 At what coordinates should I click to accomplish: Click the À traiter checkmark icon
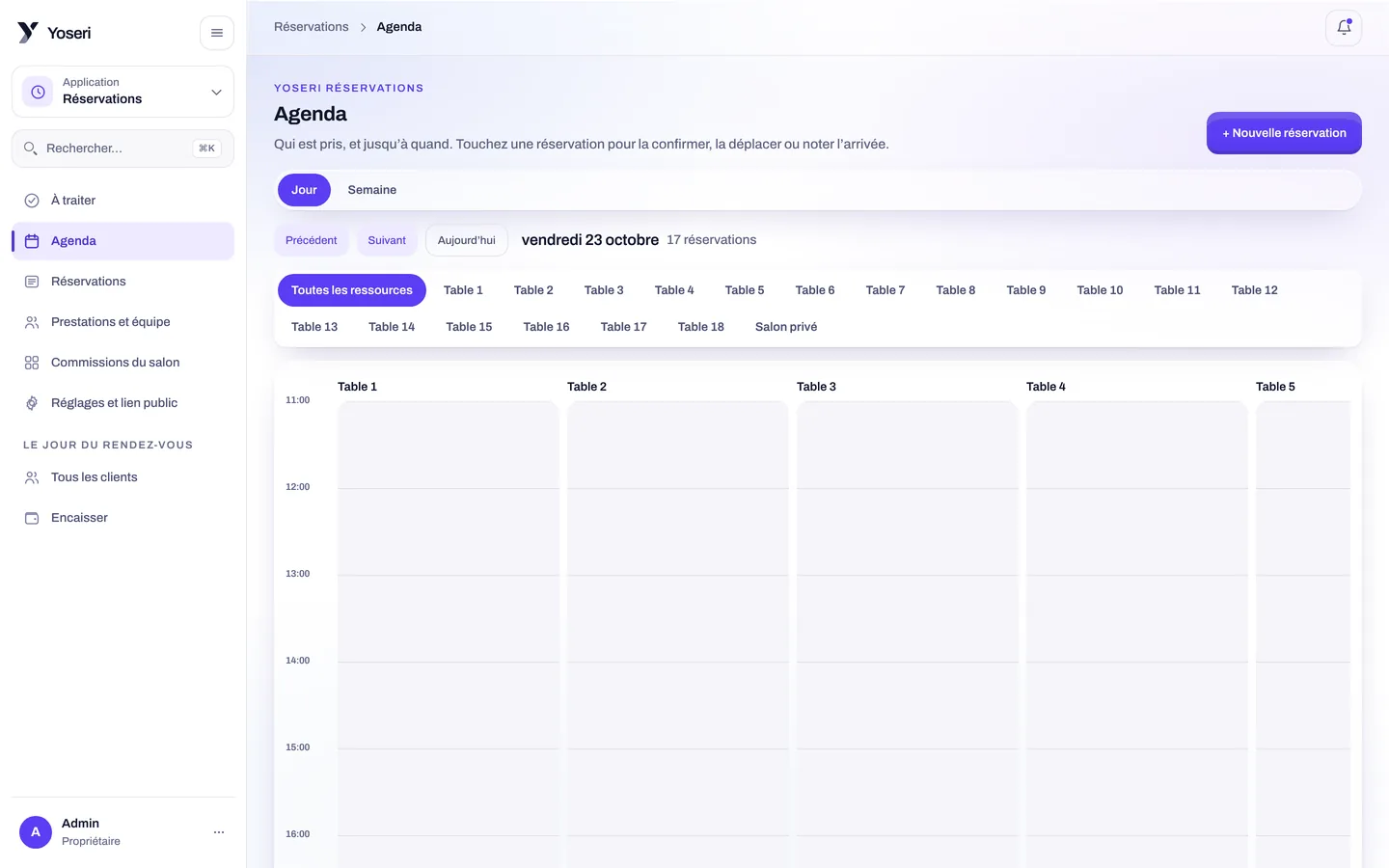coord(32,201)
